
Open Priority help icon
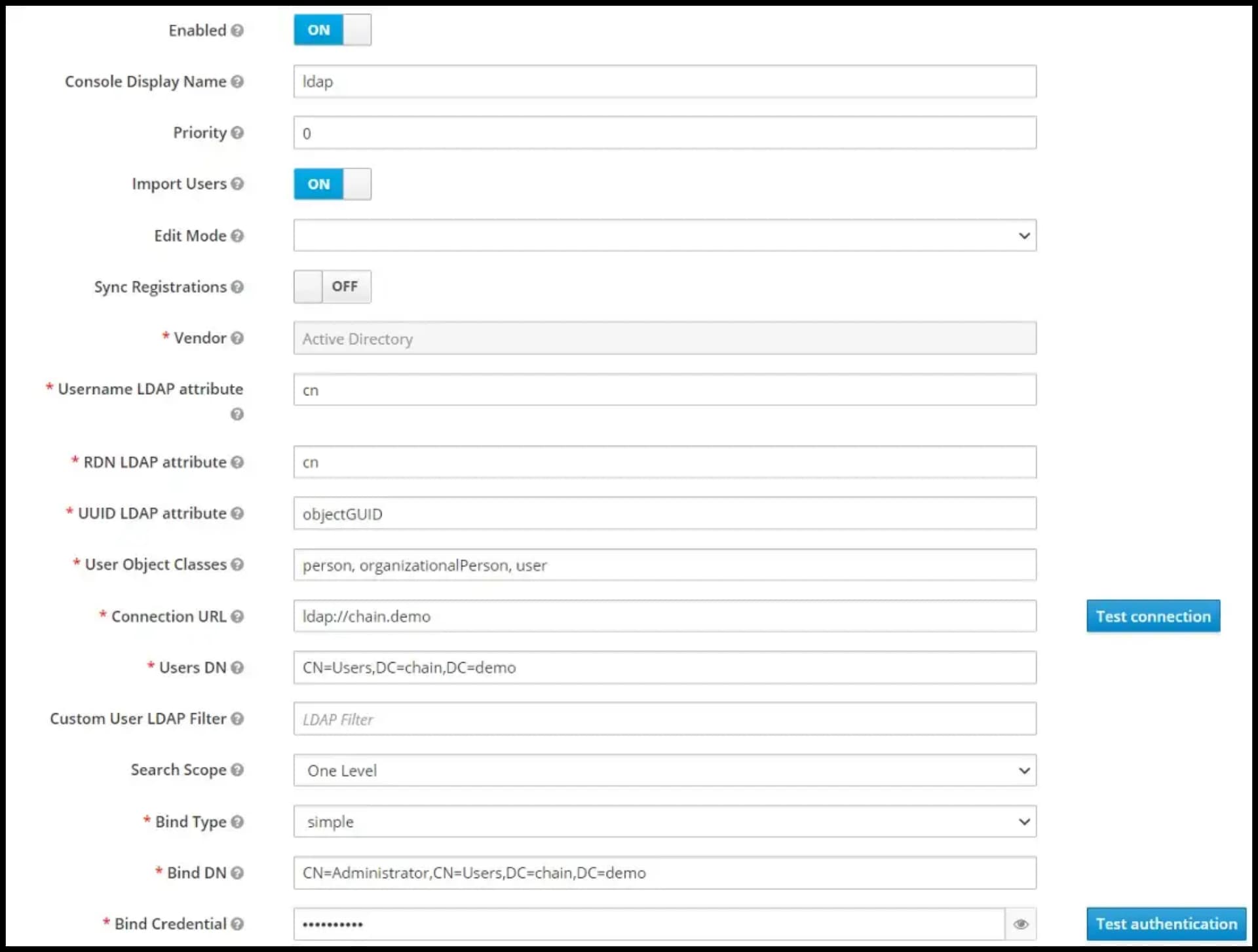click(237, 132)
